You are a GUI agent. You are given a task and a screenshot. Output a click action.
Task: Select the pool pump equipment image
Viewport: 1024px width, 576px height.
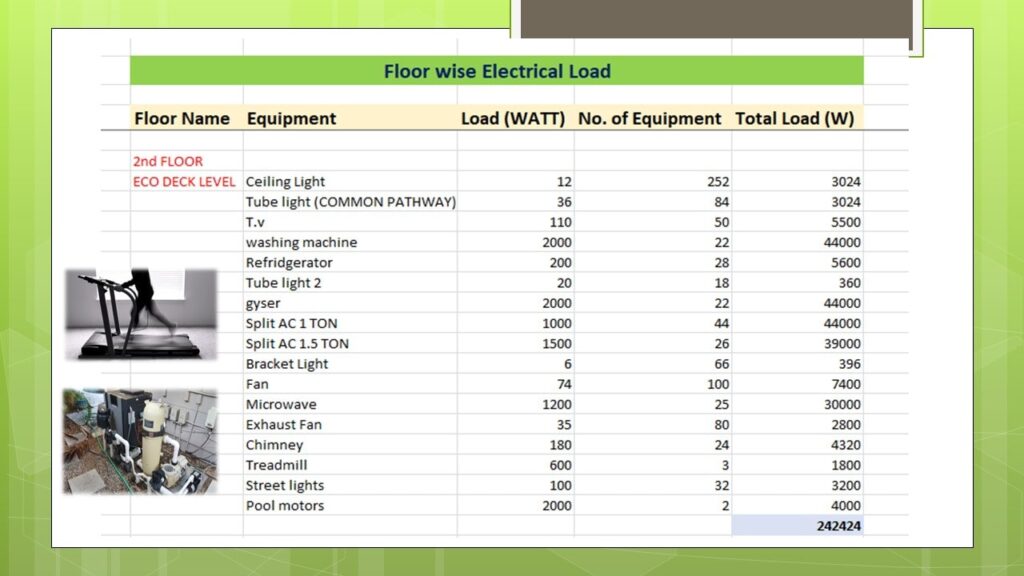140,441
